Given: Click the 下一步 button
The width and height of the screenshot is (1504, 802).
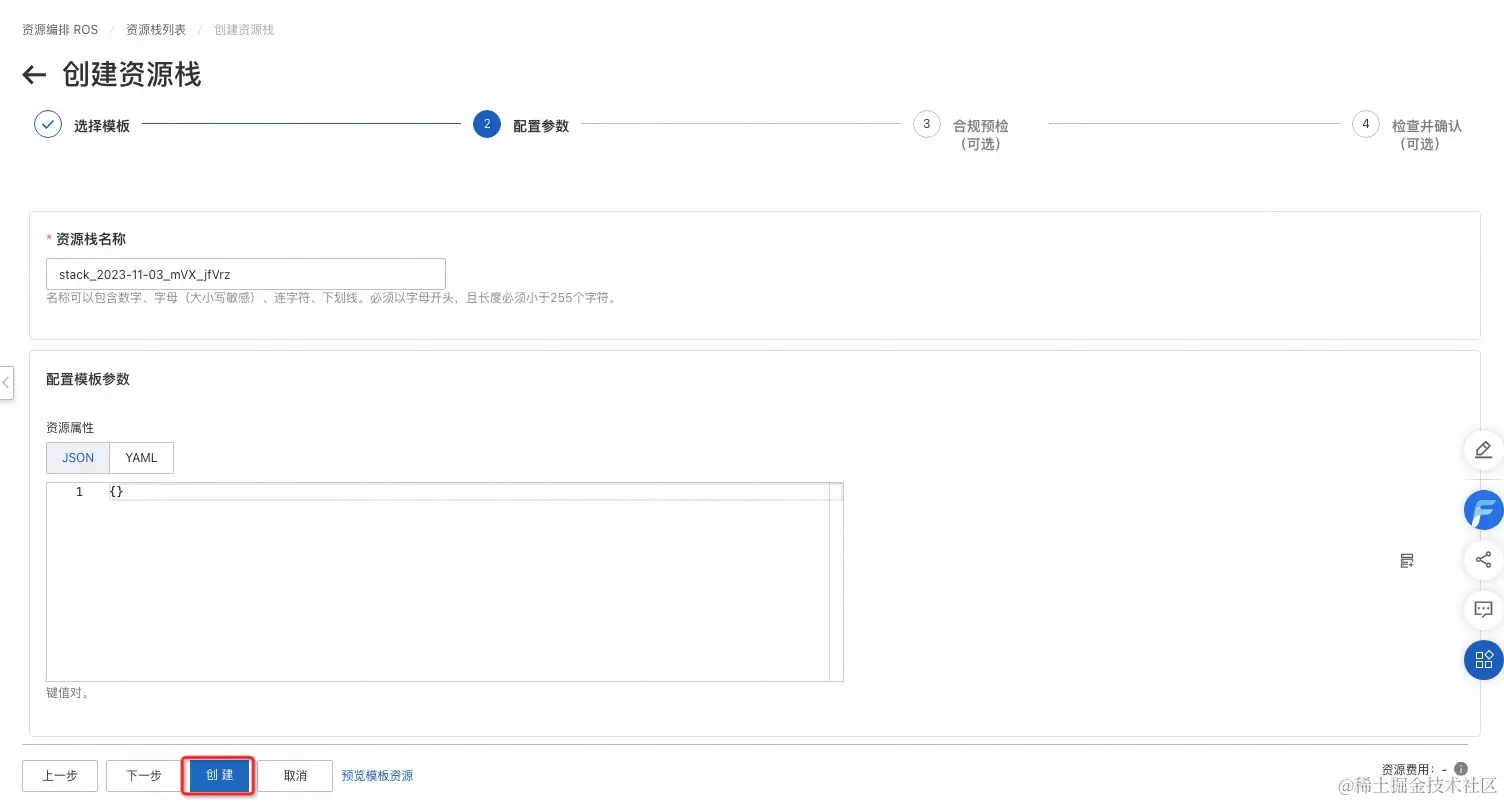Looking at the screenshot, I should point(144,776).
